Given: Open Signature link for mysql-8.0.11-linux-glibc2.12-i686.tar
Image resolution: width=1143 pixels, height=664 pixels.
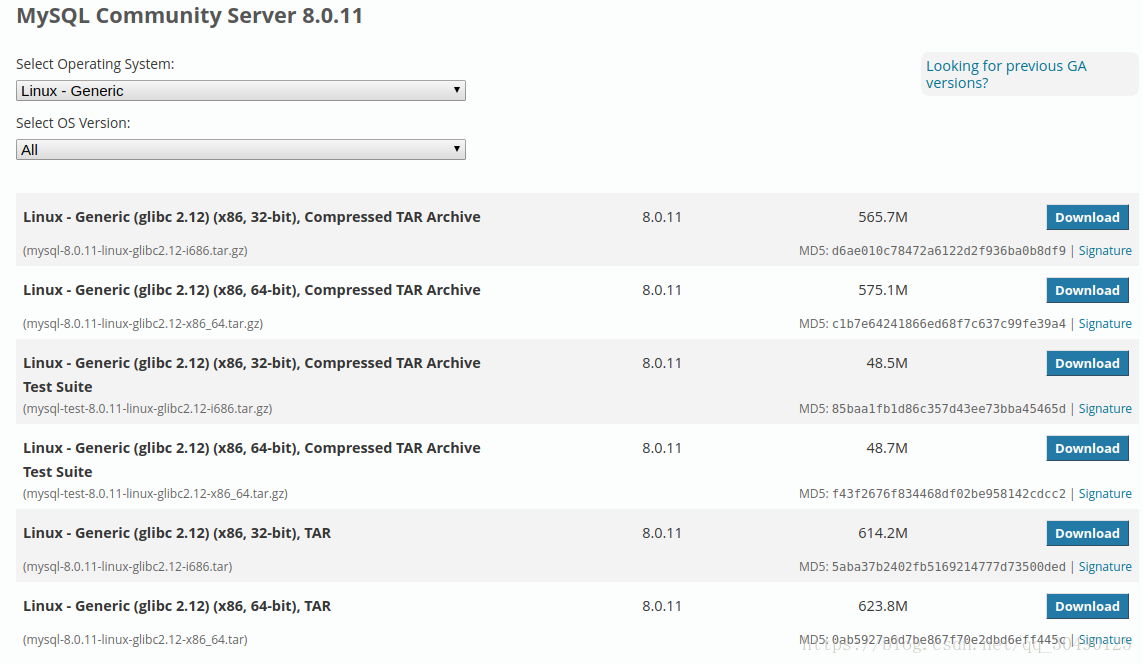Looking at the screenshot, I should coord(1105,566).
